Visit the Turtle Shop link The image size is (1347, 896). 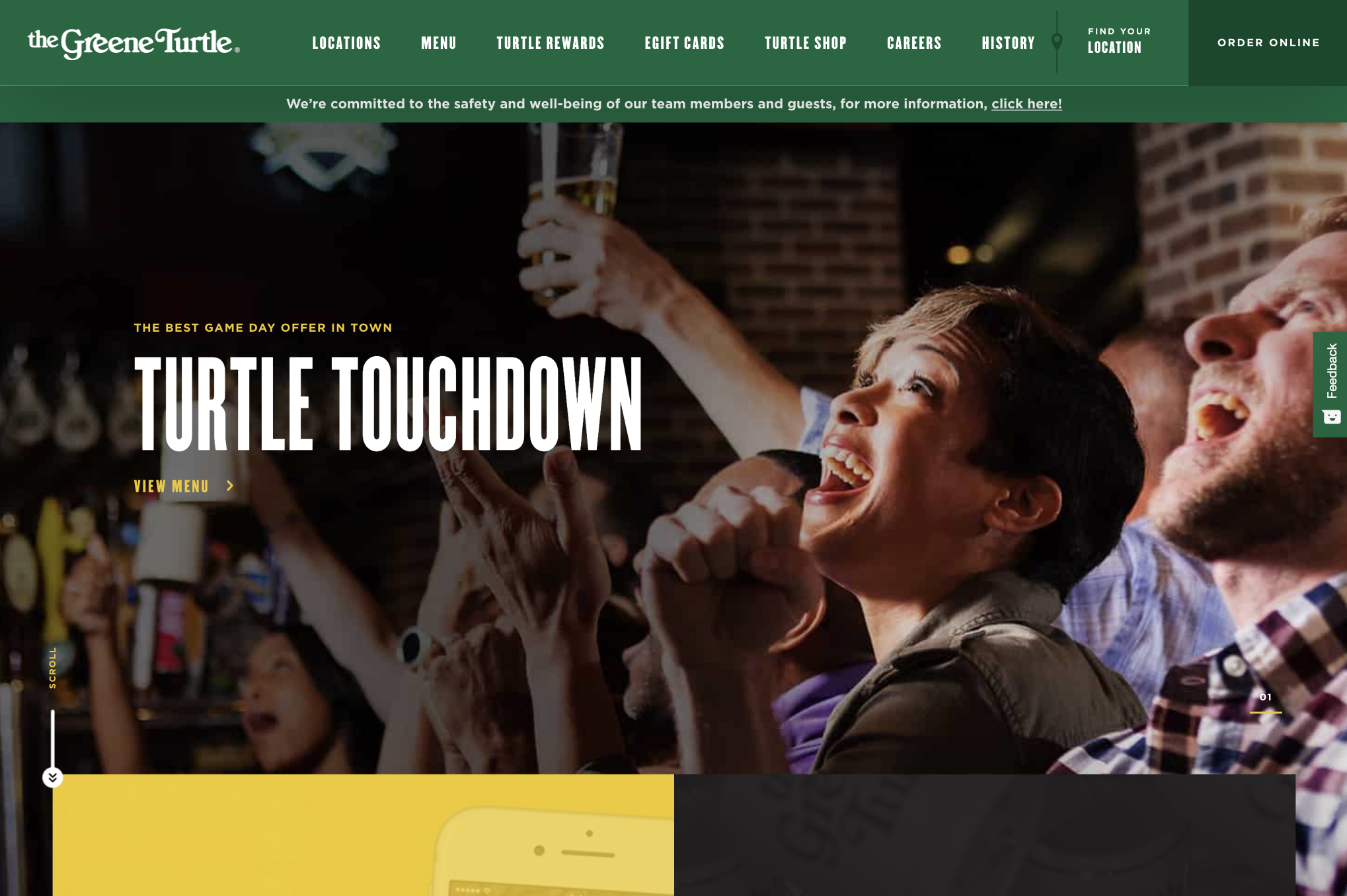click(806, 43)
